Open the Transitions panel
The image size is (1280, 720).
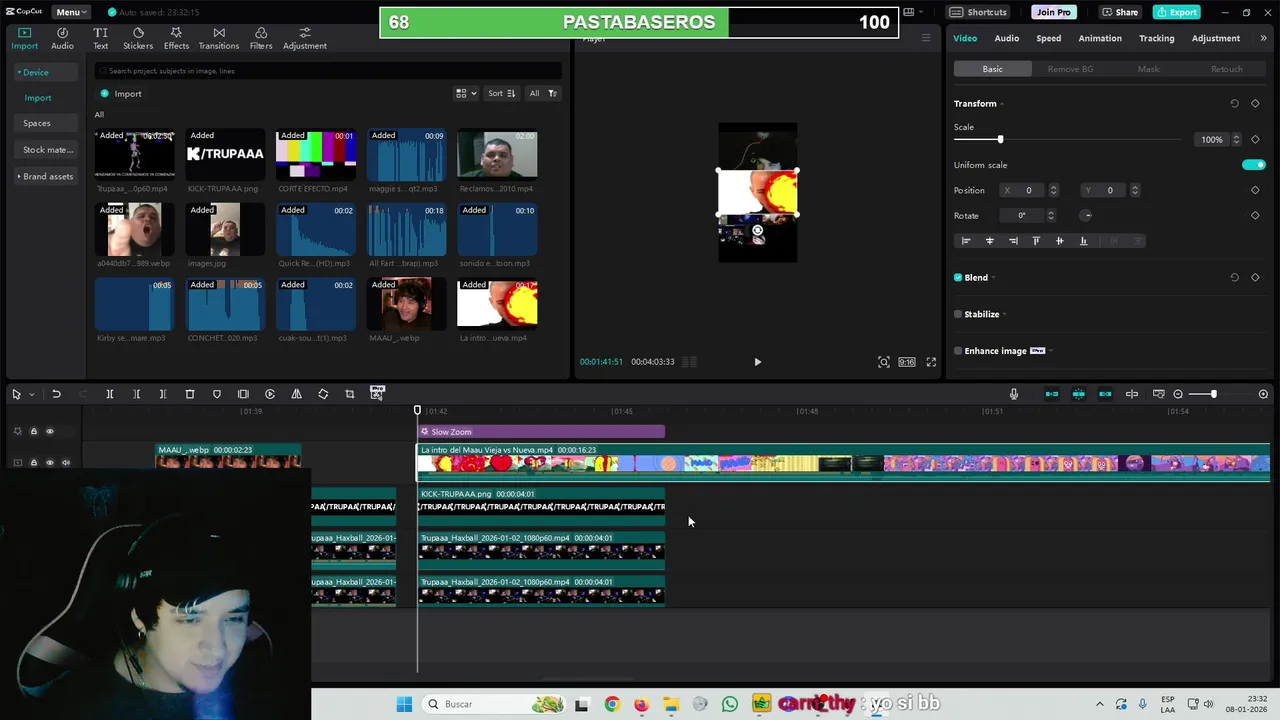pyautogui.click(x=219, y=38)
